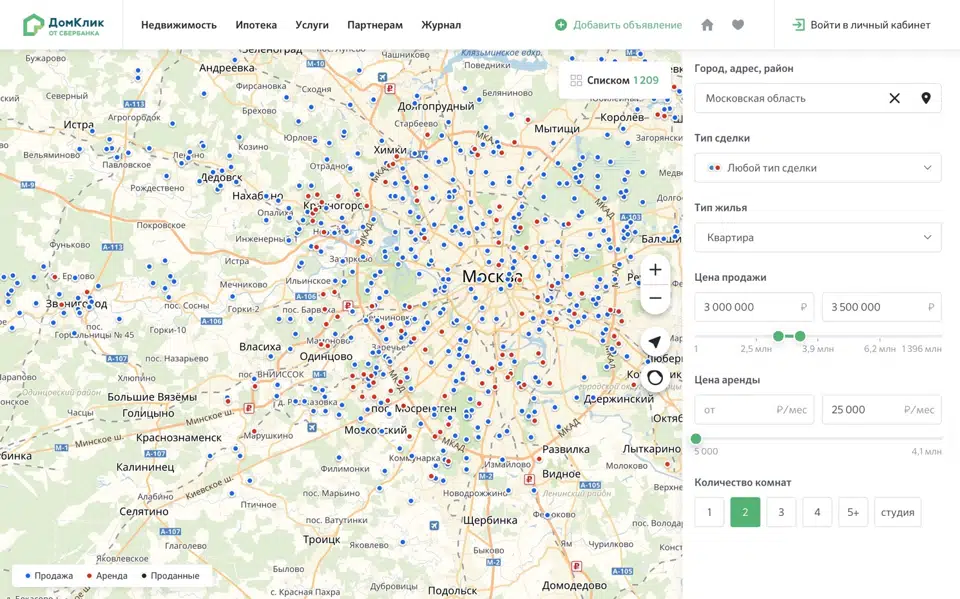Click the login arrow icon
The image size is (960, 599).
pyautogui.click(x=798, y=25)
